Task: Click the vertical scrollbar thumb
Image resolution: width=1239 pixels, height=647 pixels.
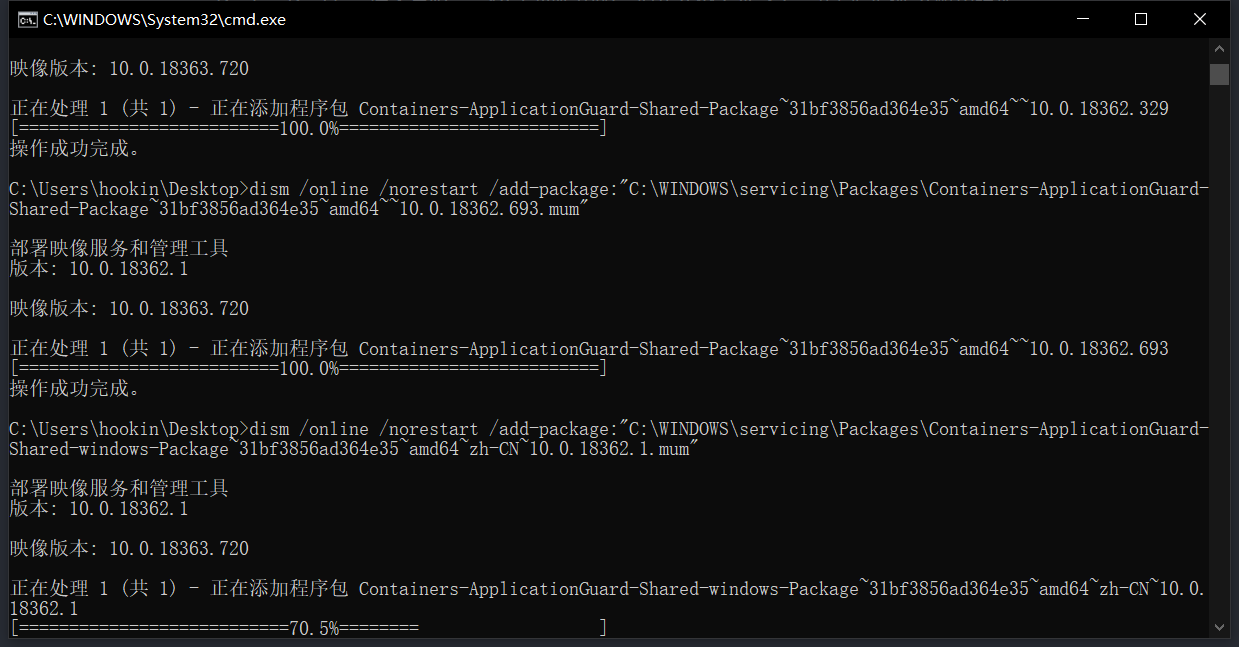Action: point(1219,74)
